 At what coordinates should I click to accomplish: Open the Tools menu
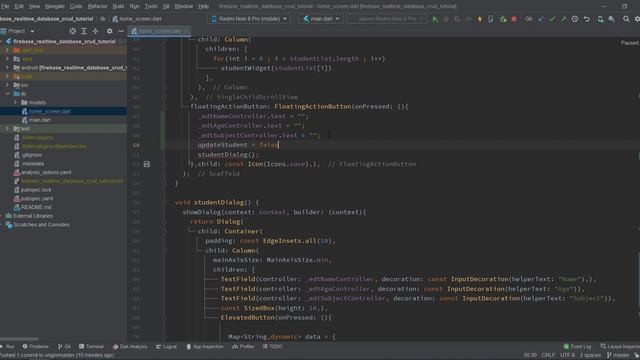151,6
